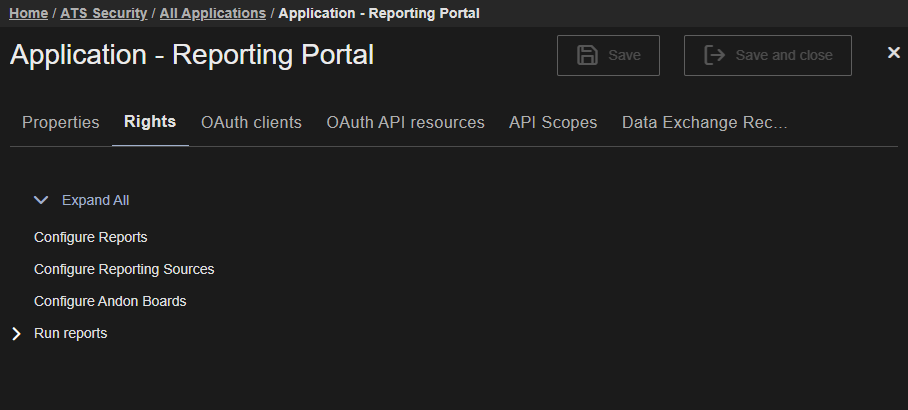Click the floppy disk Save icon
This screenshot has height=410, width=908.
[x=588, y=56]
